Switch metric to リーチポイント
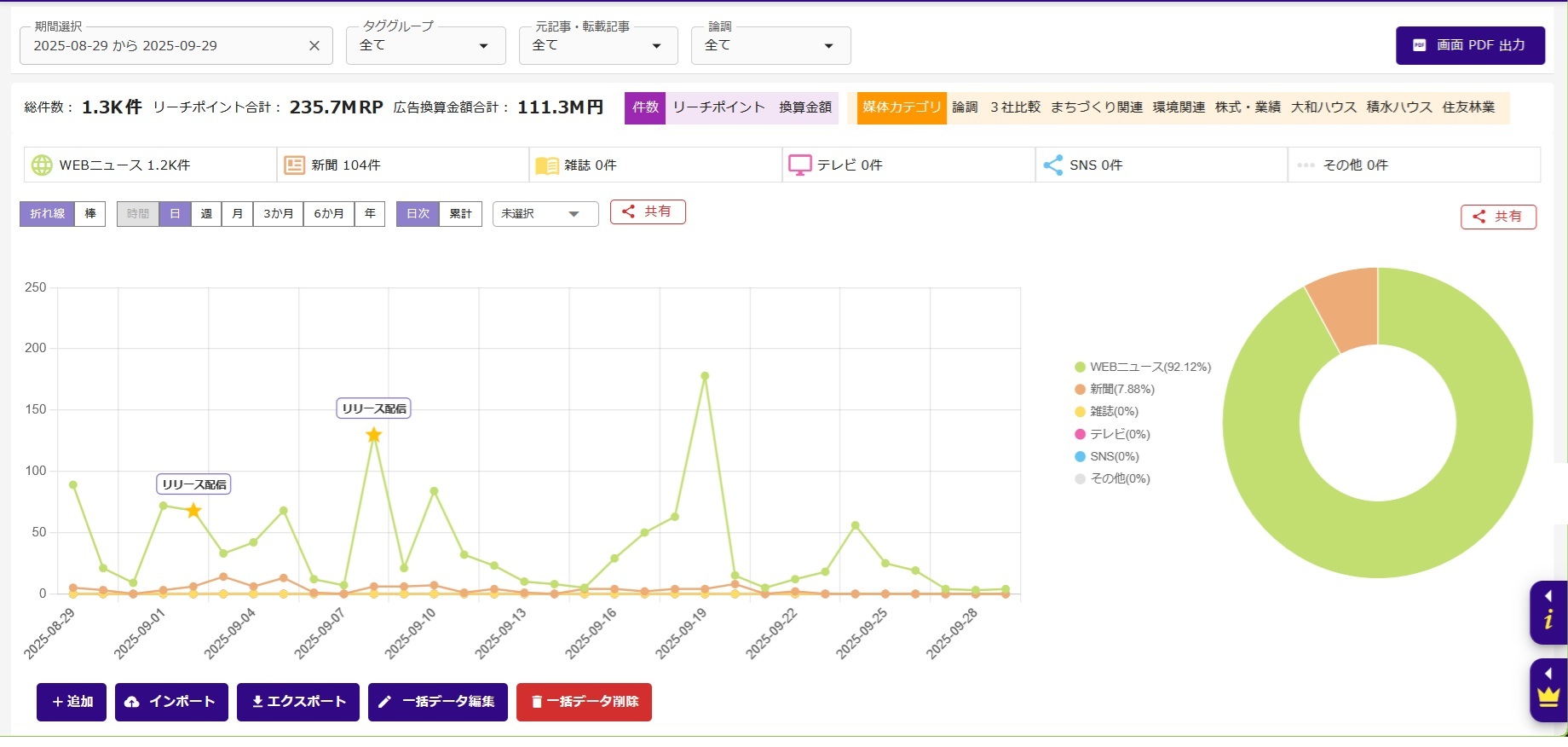Viewport: 1568px width, 747px height. click(x=718, y=107)
